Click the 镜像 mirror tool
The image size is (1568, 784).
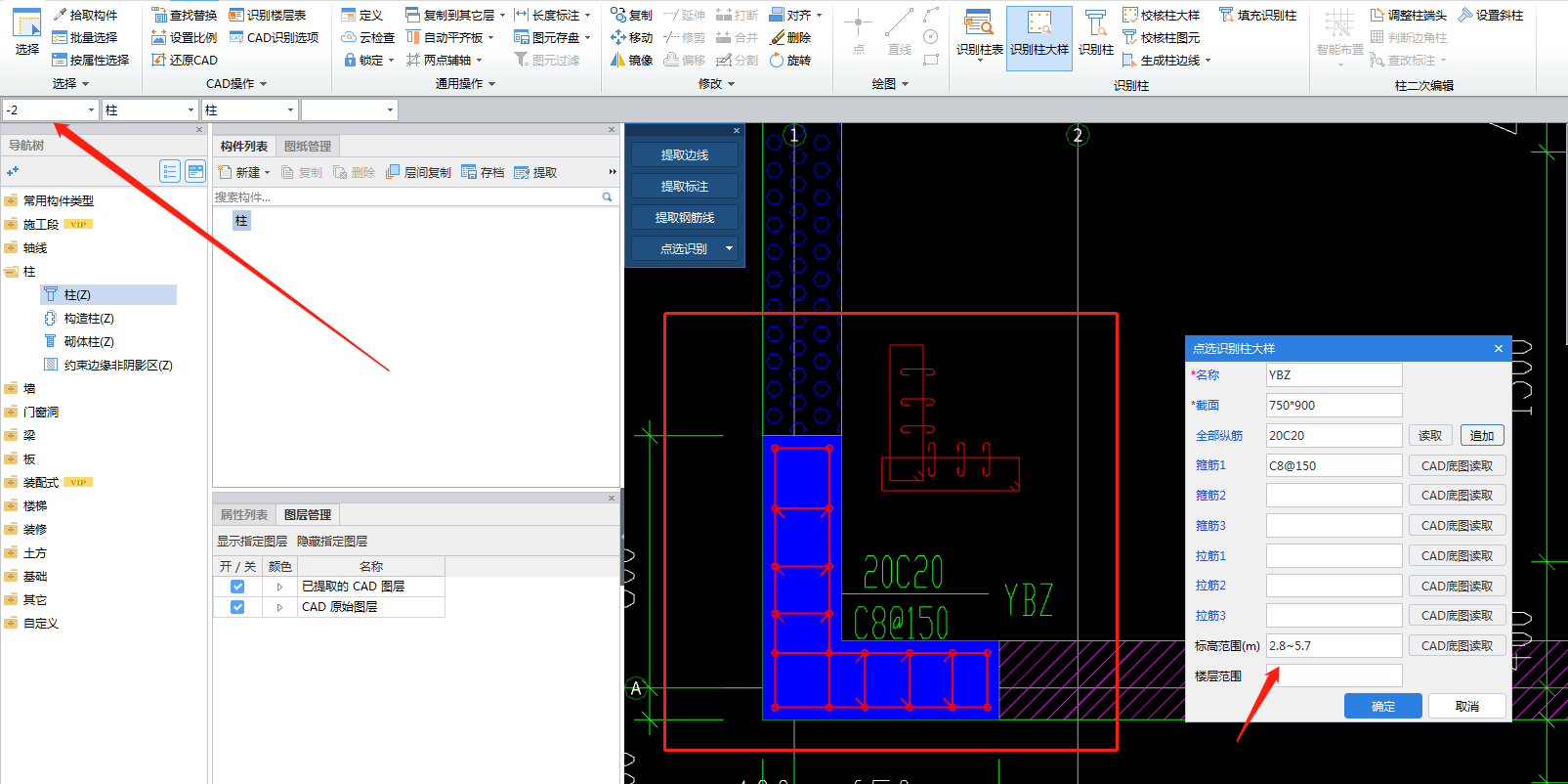(631, 60)
